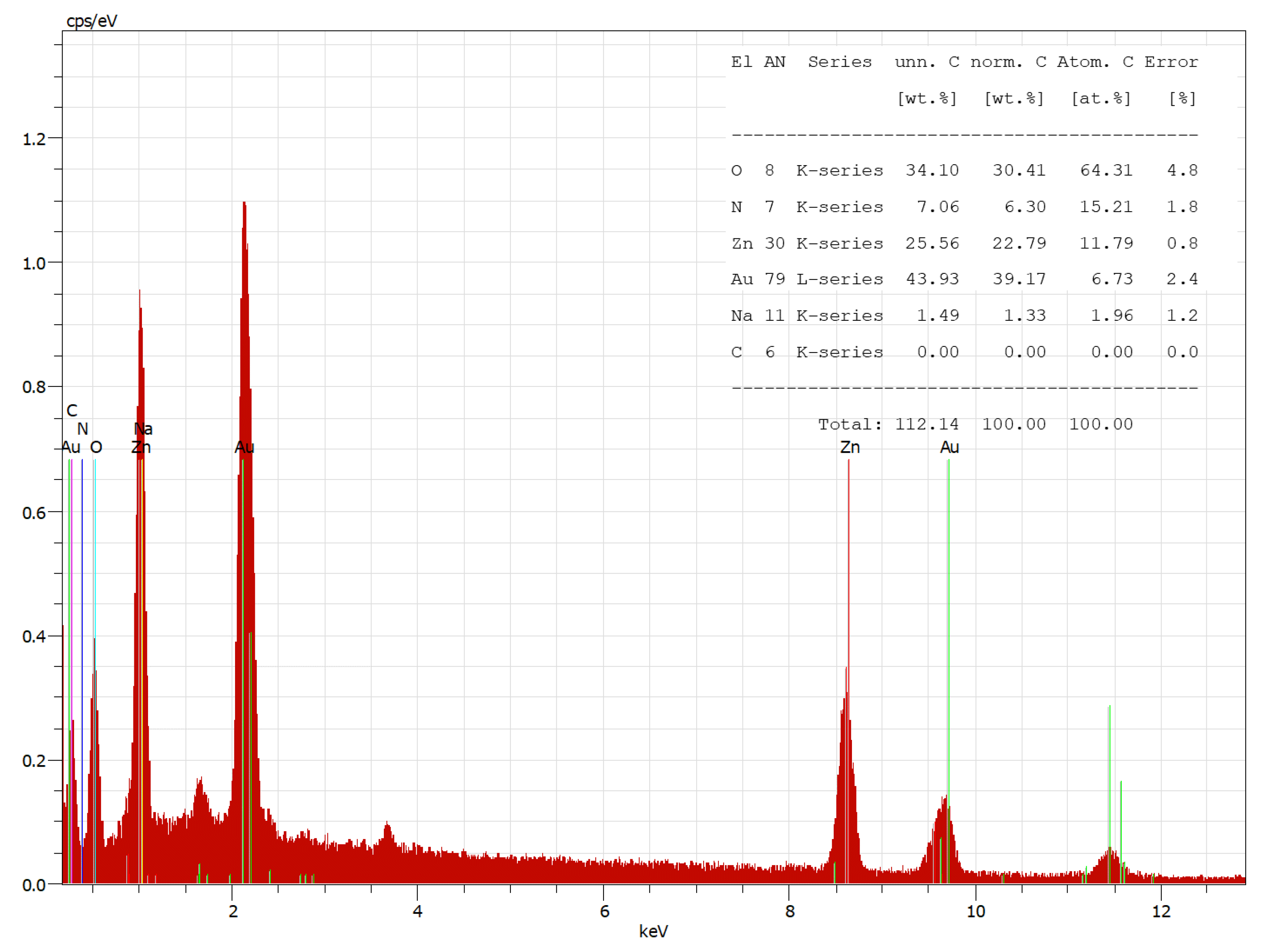Select the Au peak label near 9.7 keV
The image size is (1269, 952).
(949, 447)
